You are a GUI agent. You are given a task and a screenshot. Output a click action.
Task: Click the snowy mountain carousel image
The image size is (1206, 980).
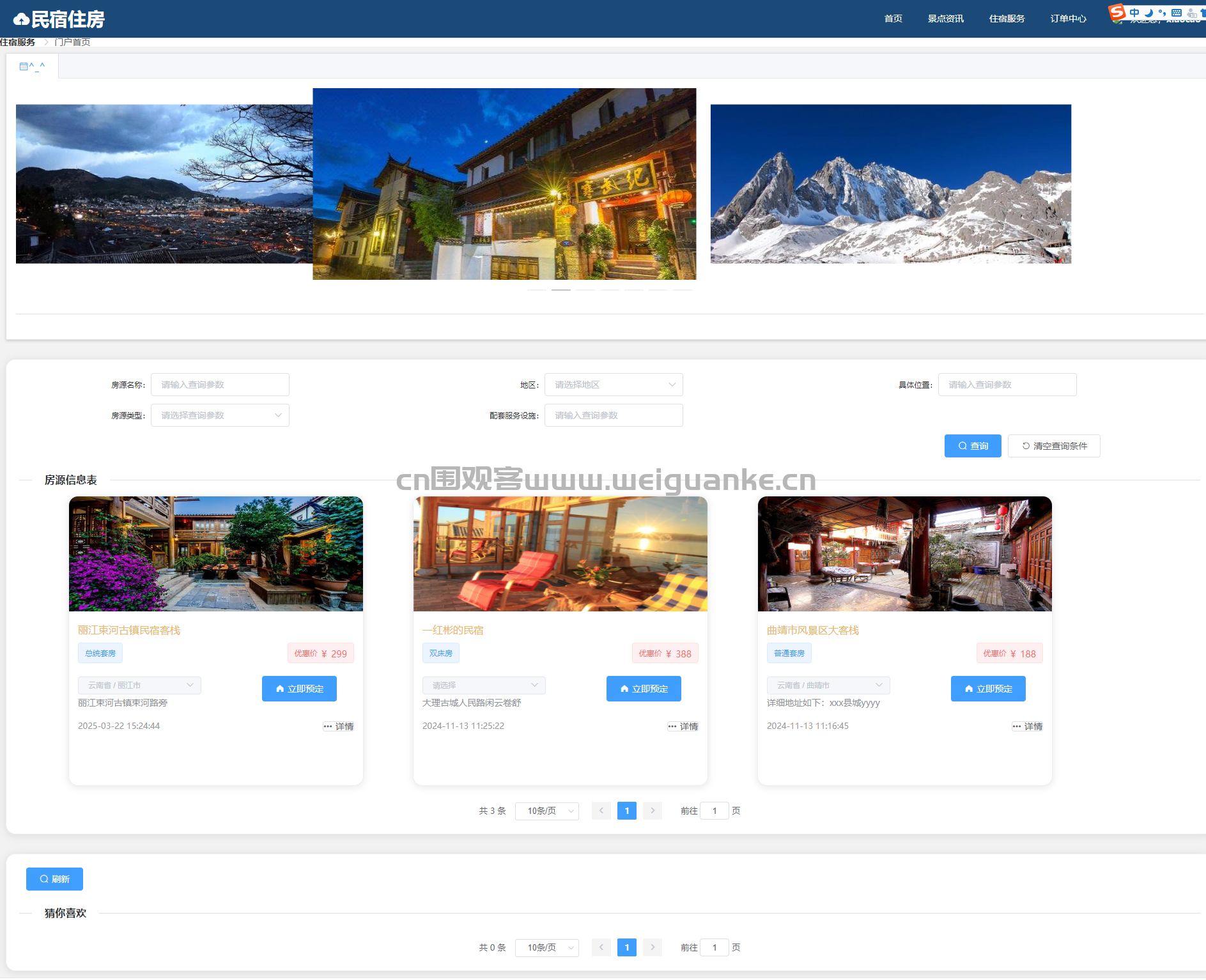click(x=891, y=184)
